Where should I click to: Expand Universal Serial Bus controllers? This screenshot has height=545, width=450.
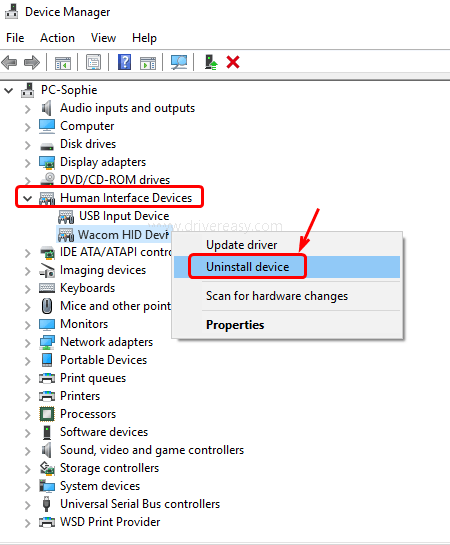coord(27,505)
